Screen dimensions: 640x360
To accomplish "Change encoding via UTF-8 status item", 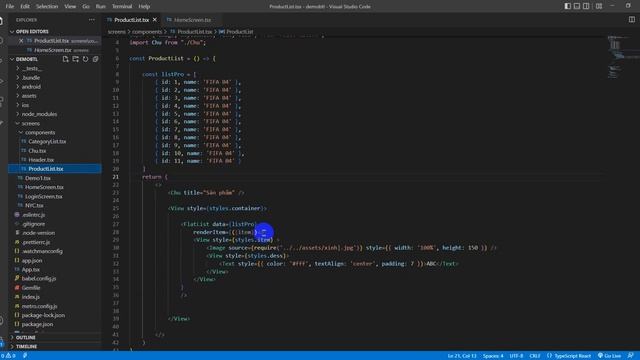I will click(516, 356).
